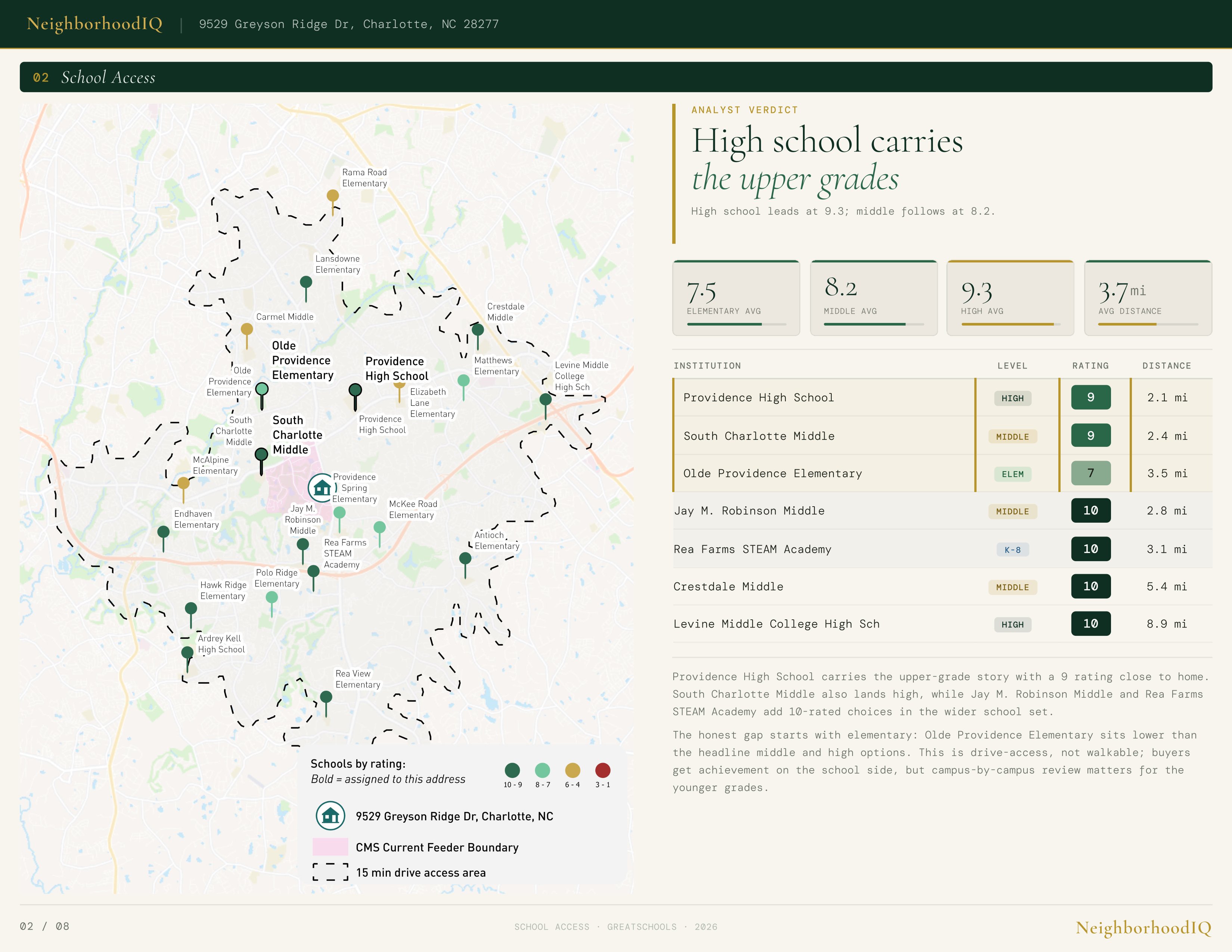Click the LEVEL column header

[x=1012, y=365]
